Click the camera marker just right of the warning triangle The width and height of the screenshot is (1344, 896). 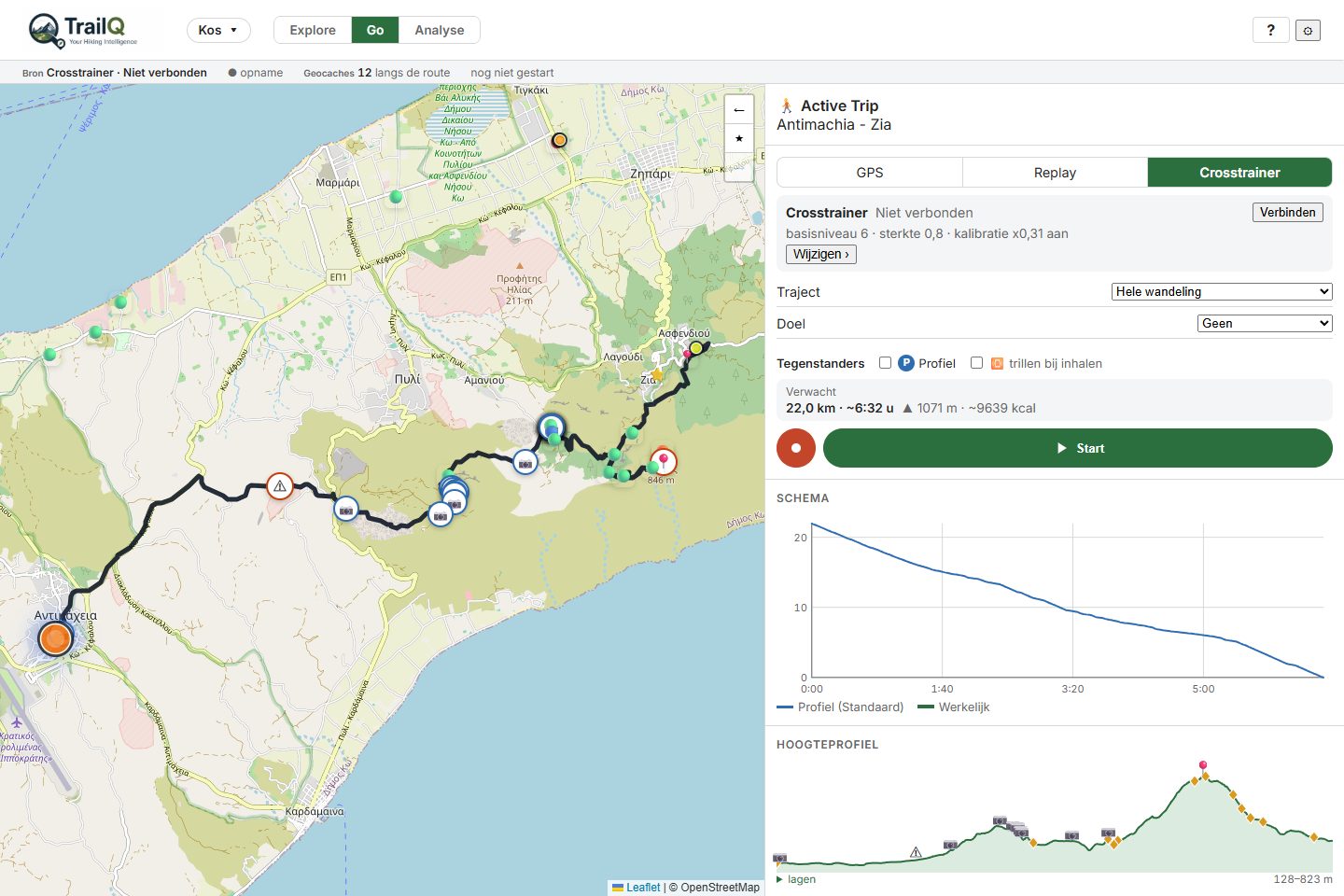[x=346, y=510]
